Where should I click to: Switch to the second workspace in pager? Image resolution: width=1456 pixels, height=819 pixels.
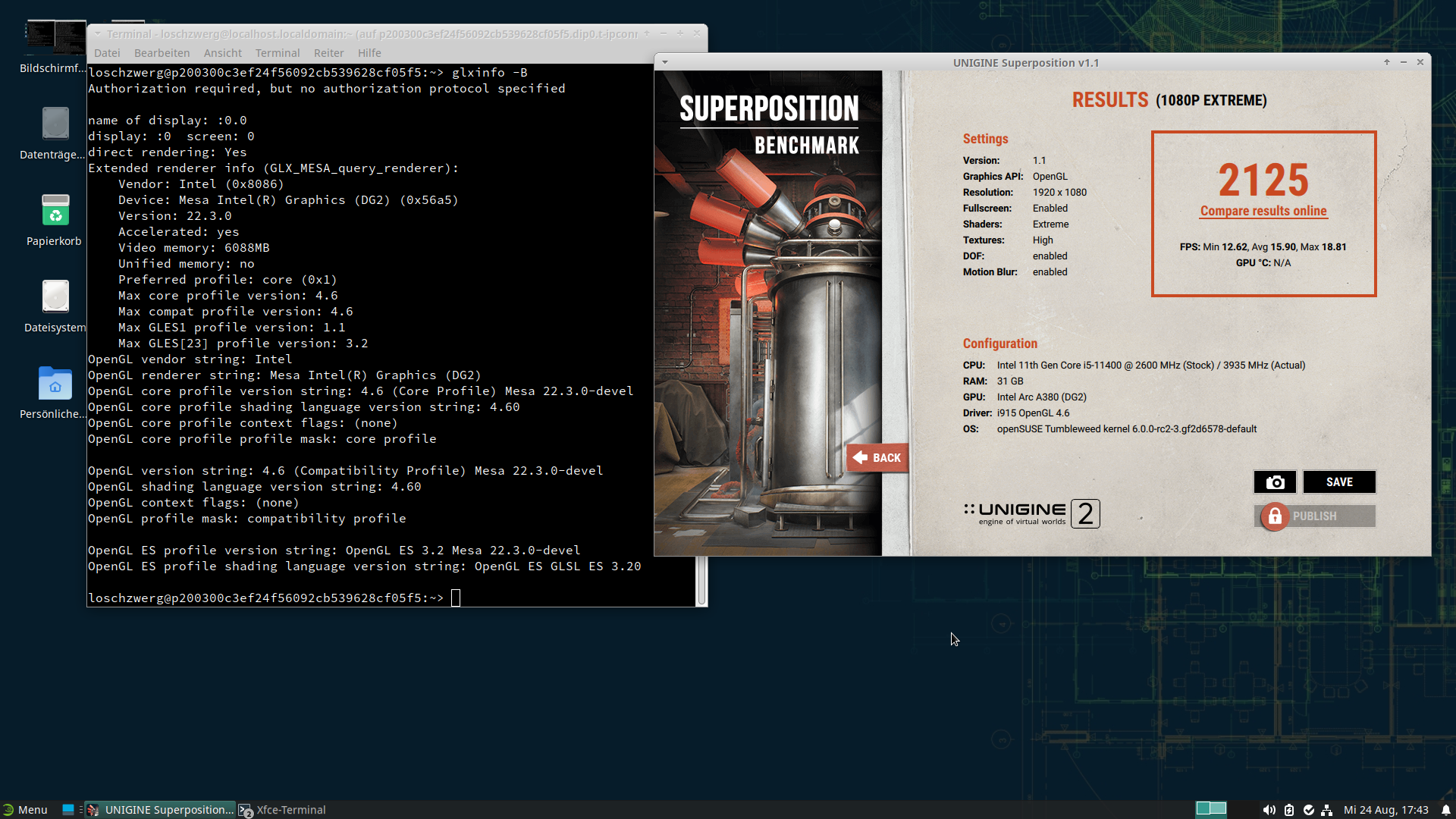1219,809
